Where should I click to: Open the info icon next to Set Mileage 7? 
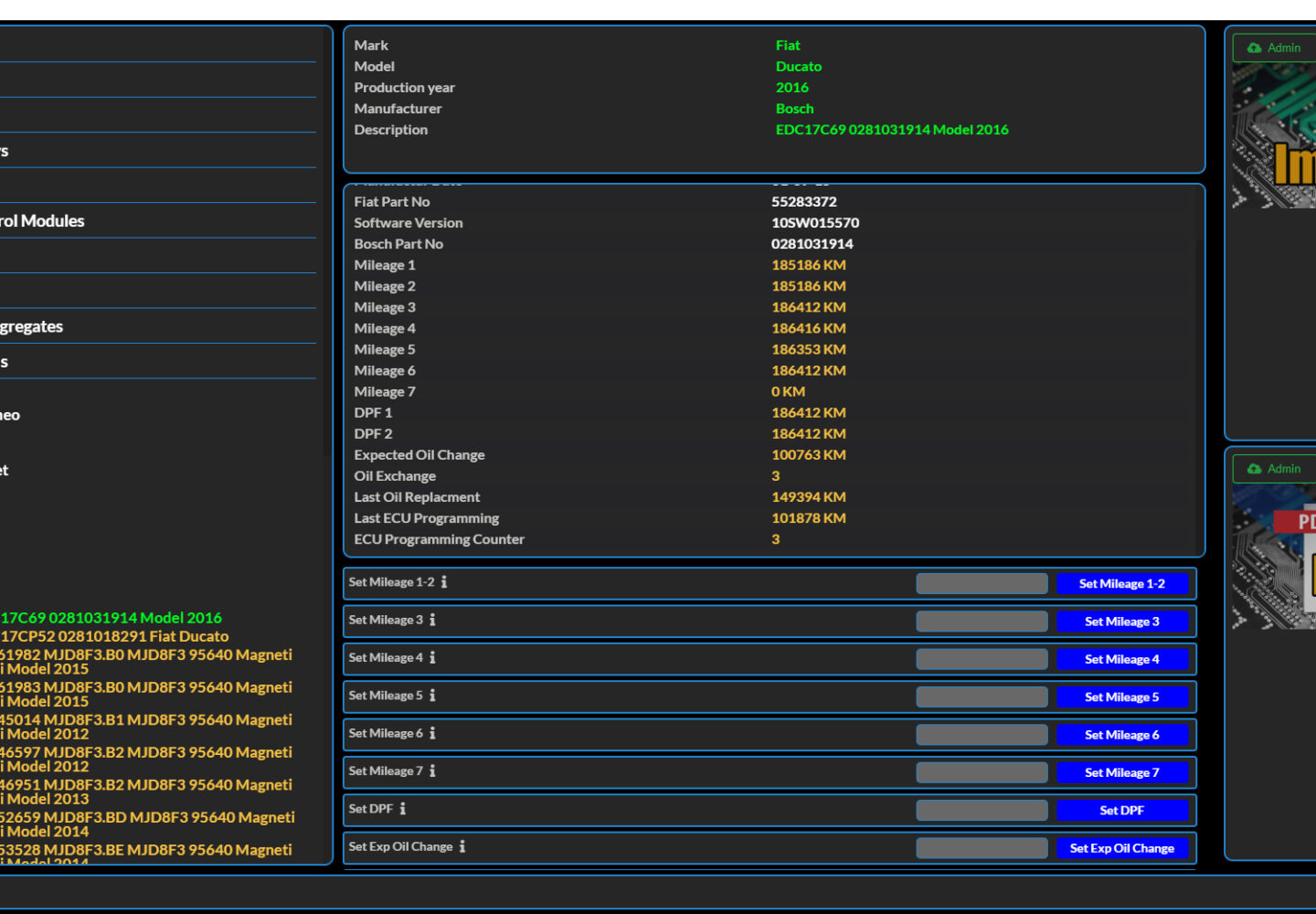click(x=432, y=771)
